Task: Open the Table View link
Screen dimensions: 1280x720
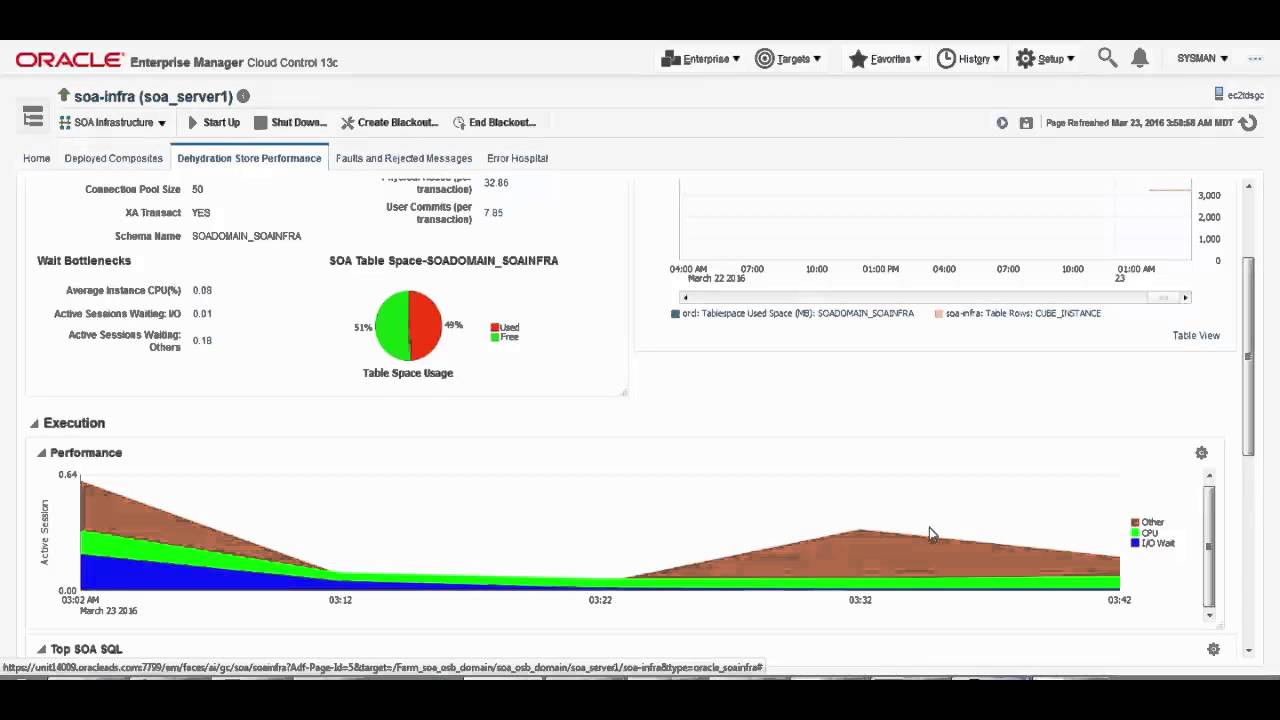Action: click(1196, 335)
